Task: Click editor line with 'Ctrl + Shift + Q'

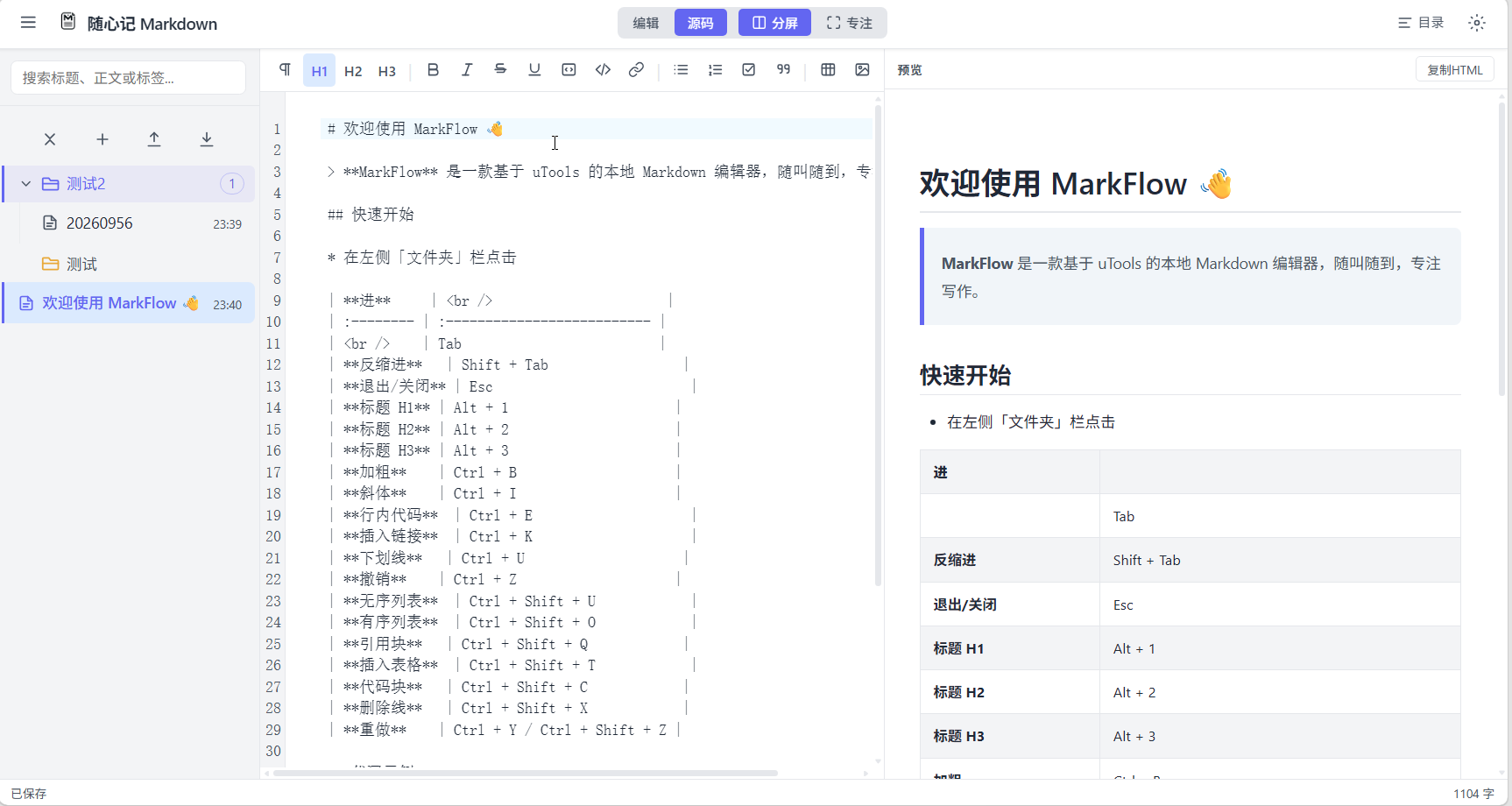Action: point(508,644)
